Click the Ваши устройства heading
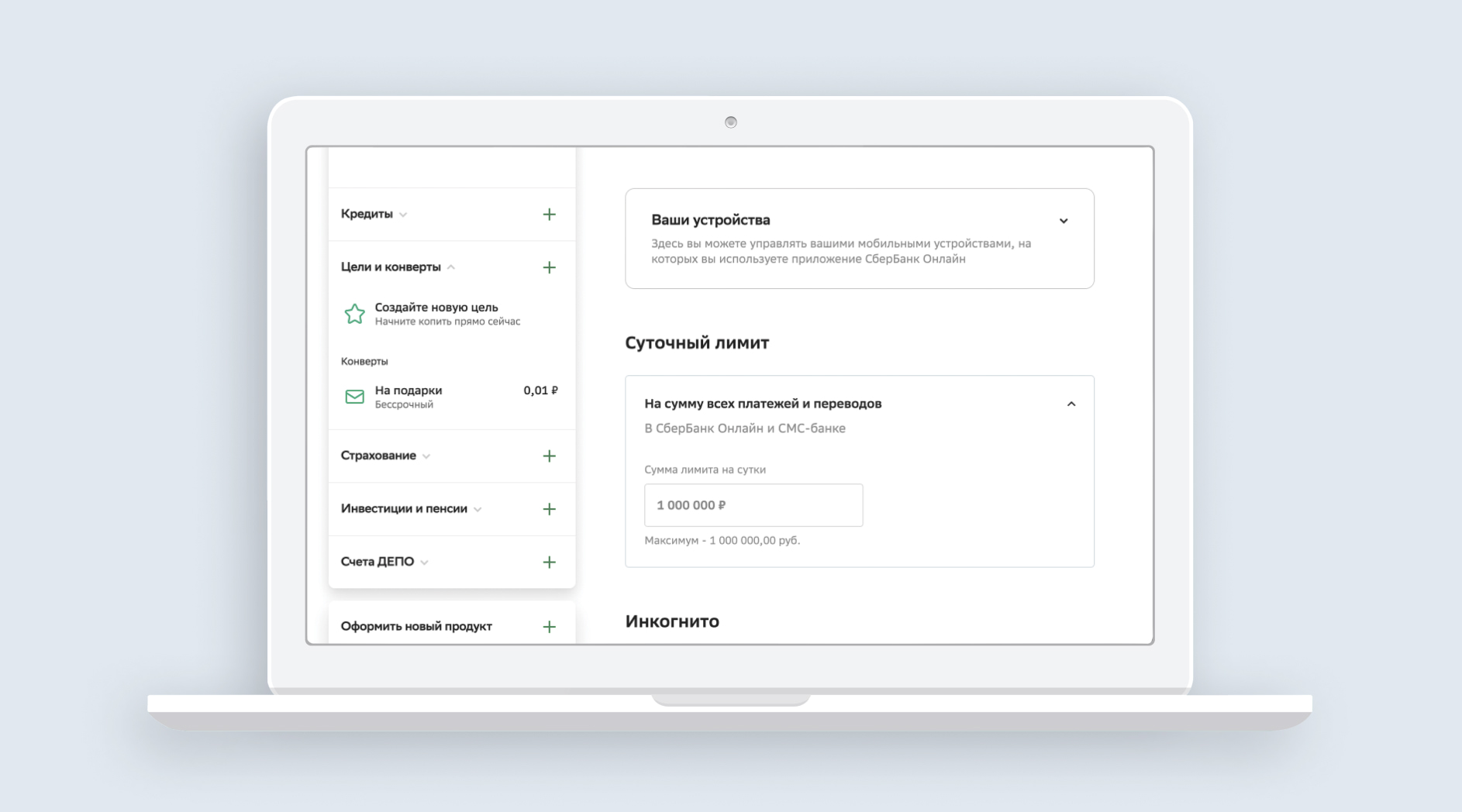1462x812 pixels. click(x=710, y=220)
